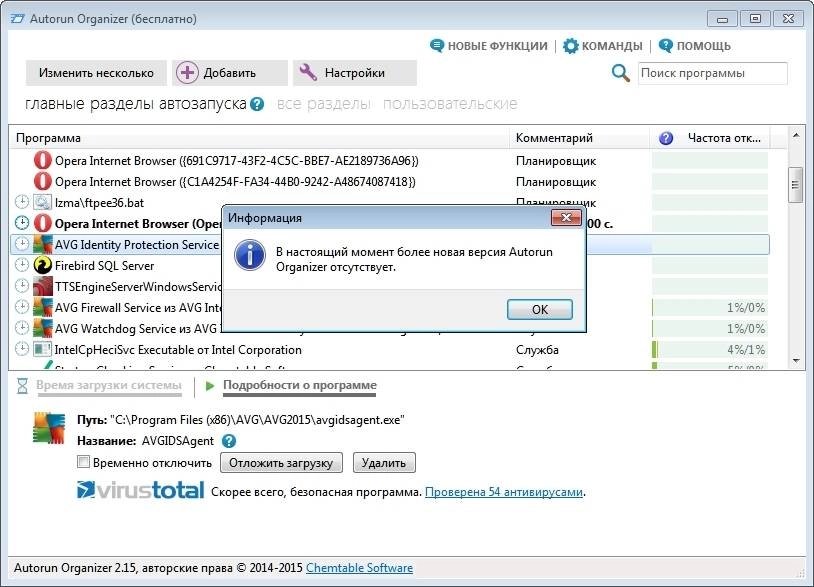Click the help icon next to главные разделы автозапуска
This screenshot has width=814, height=587.
tap(256, 104)
